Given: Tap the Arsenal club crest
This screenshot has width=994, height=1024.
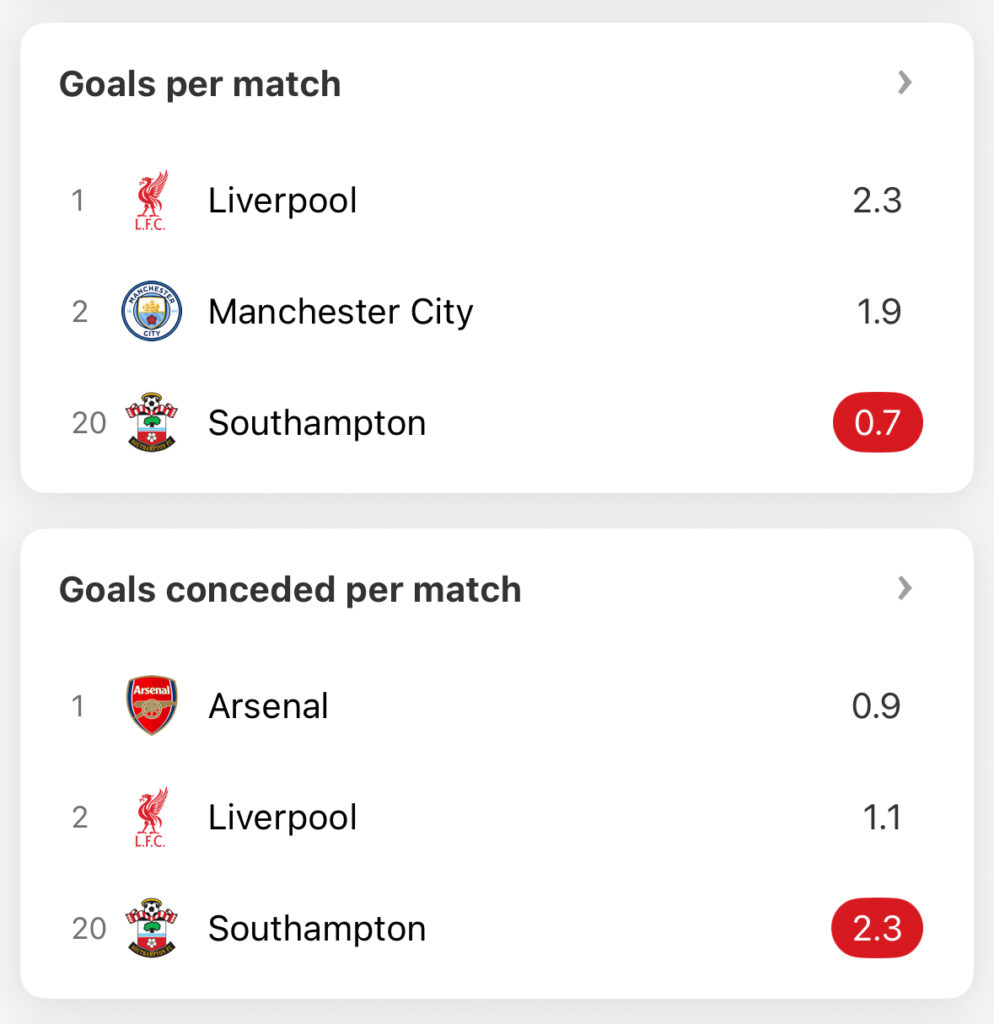Looking at the screenshot, I should pyautogui.click(x=152, y=705).
